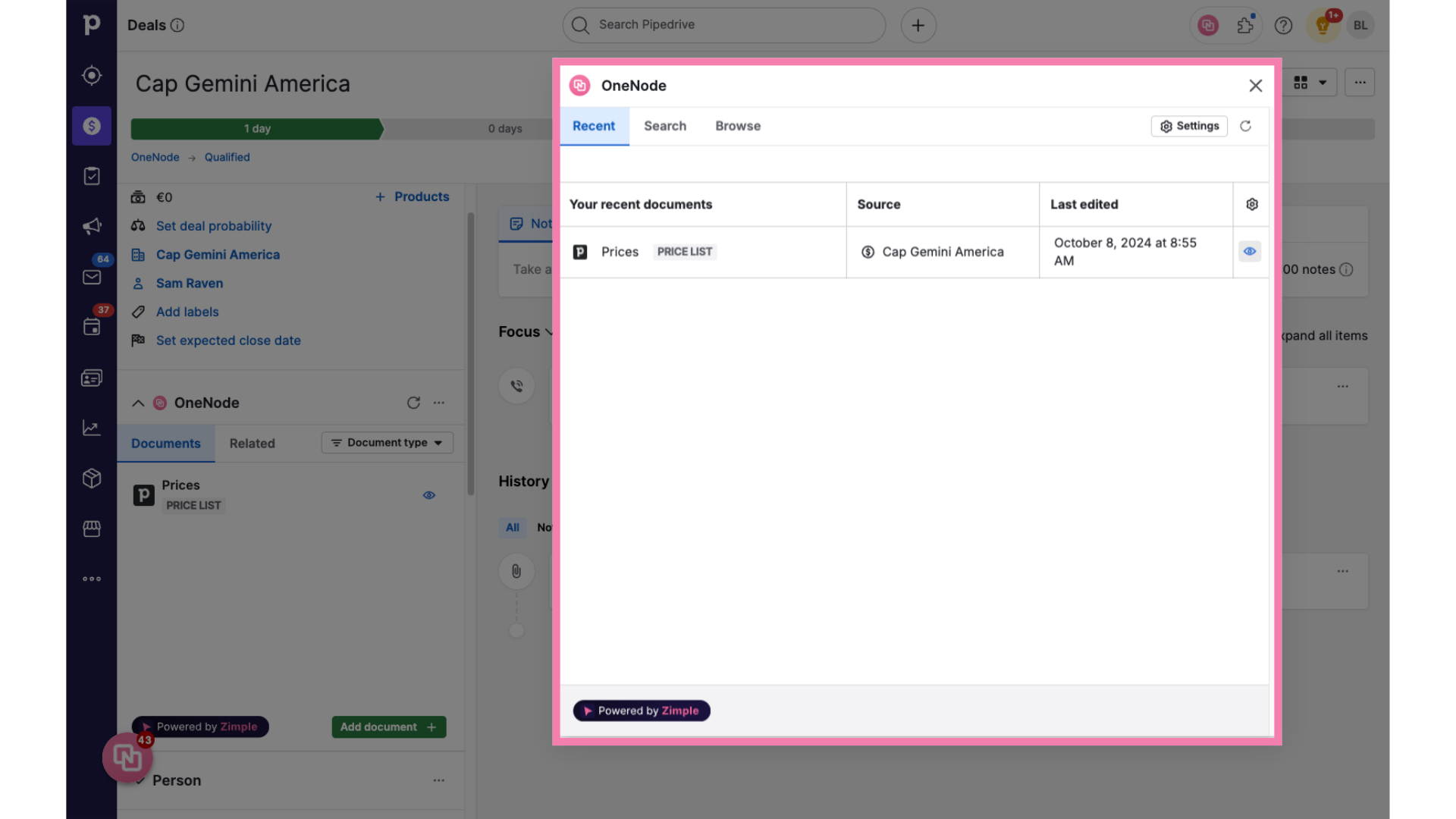
Task: Open the lightbulb Sales Assistant icon
Action: click(x=1323, y=25)
